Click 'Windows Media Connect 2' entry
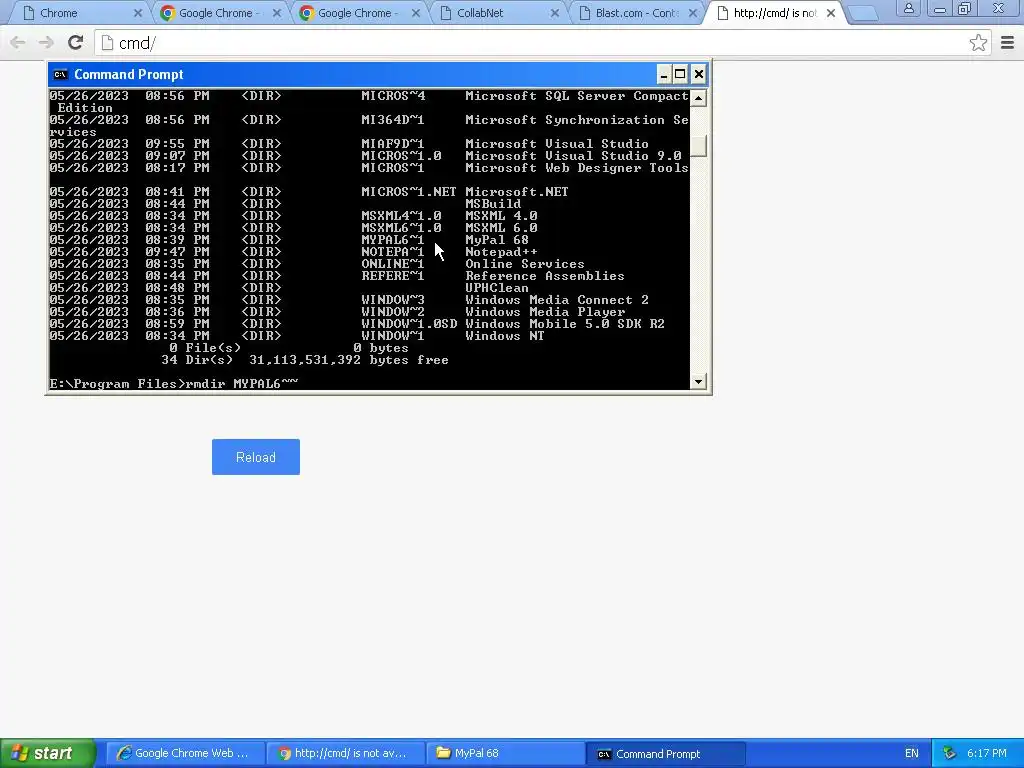This screenshot has height=768, width=1024. click(556, 300)
